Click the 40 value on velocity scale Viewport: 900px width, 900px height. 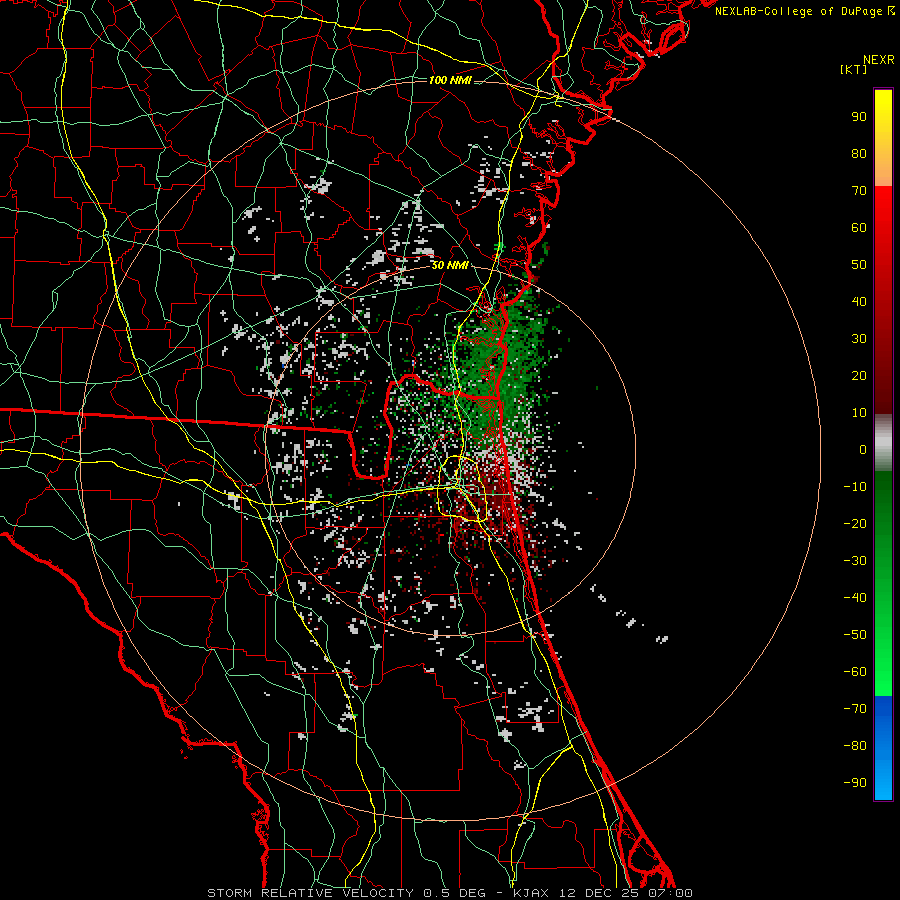click(x=859, y=302)
